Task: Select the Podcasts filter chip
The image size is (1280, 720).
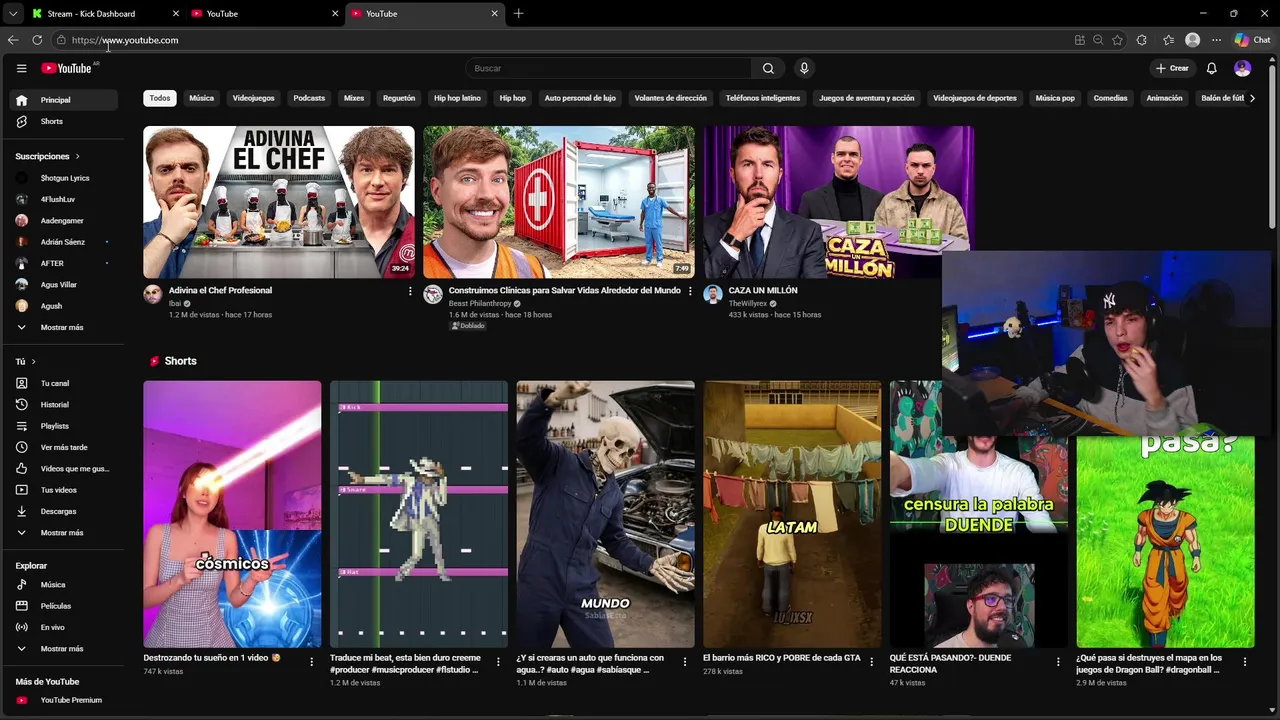Action: pyautogui.click(x=309, y=98)
